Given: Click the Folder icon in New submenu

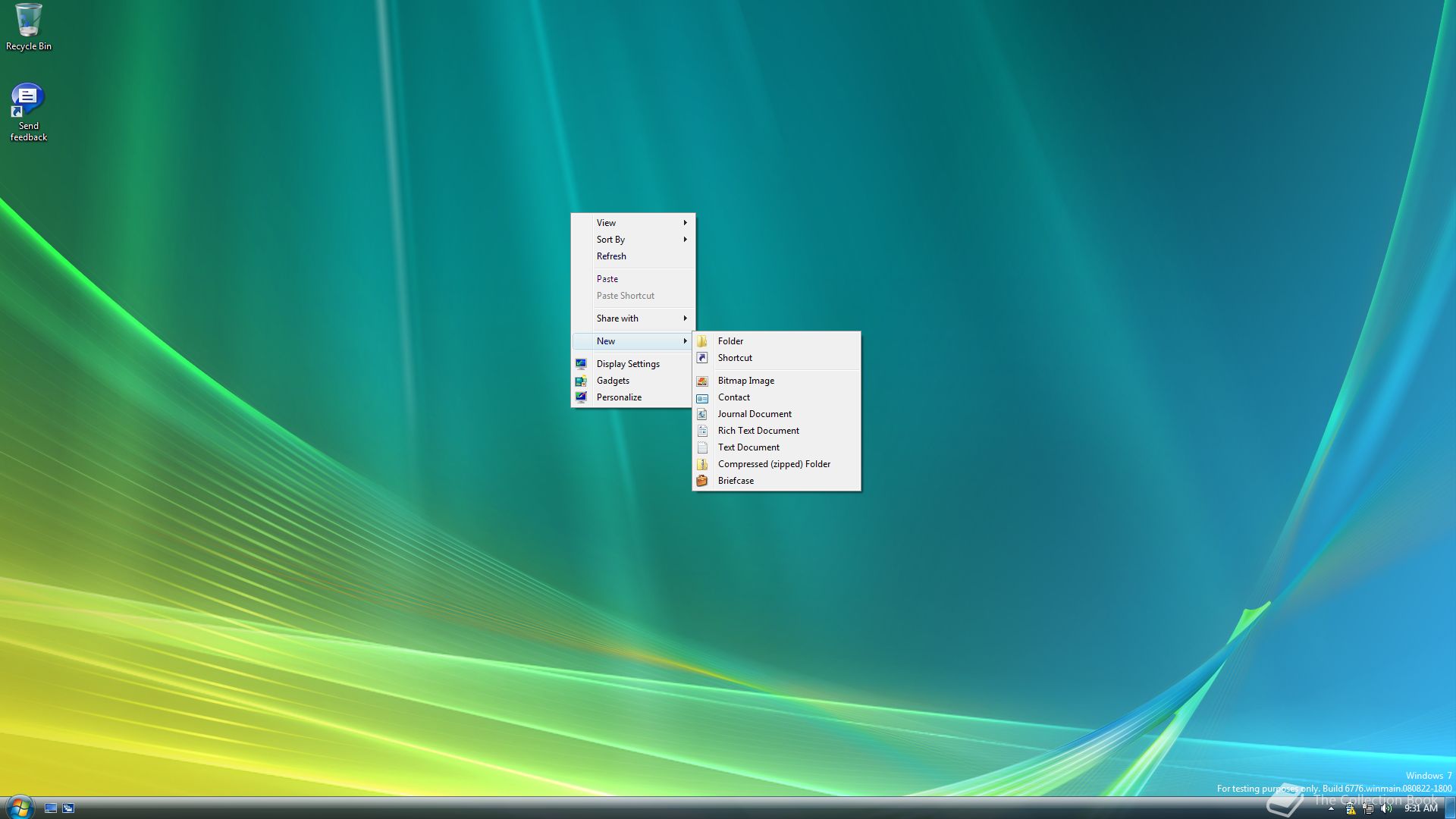Looking at the screenshot, I should pos(702,341).
